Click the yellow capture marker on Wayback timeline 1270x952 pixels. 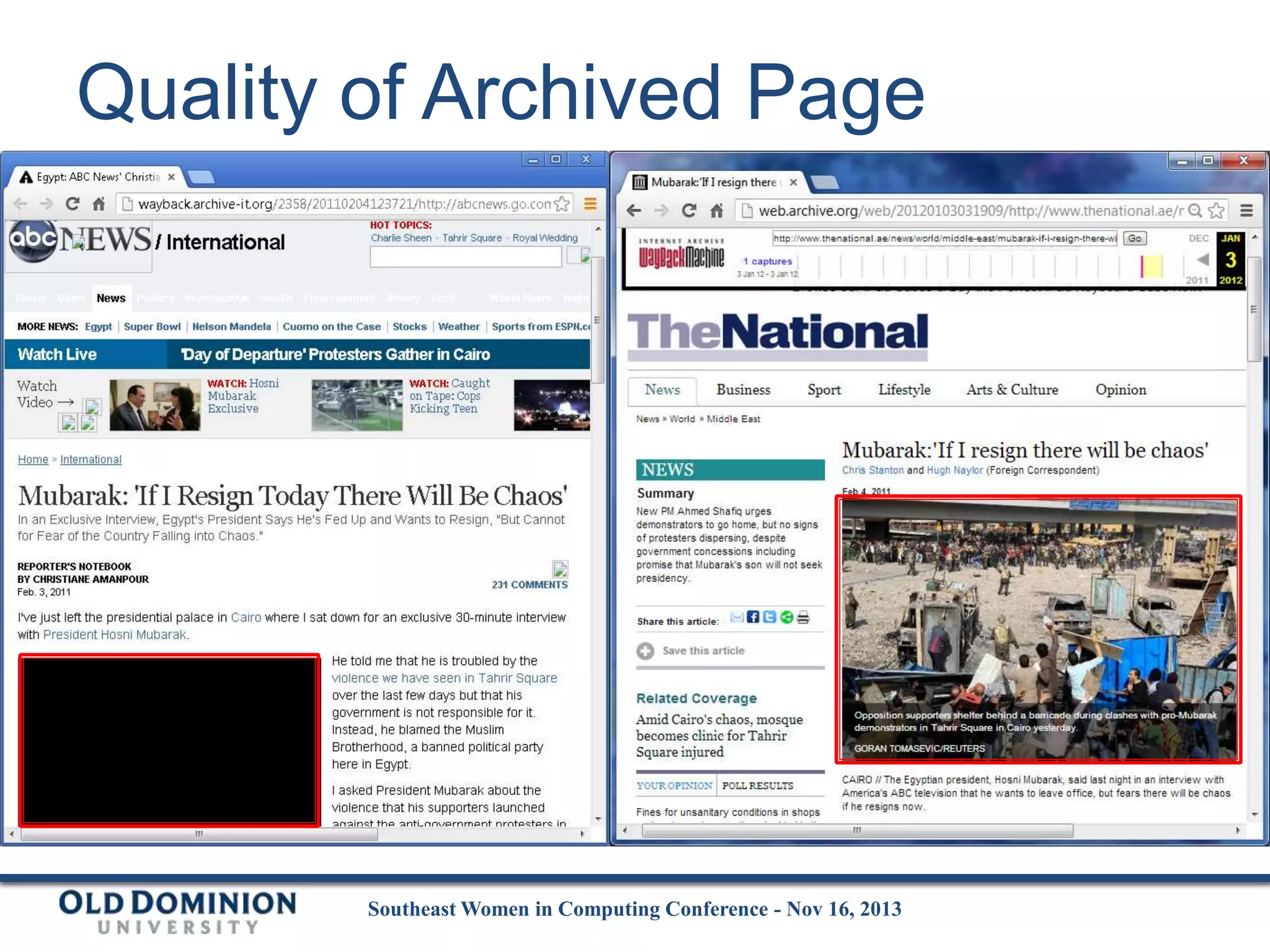(1152, 267)
